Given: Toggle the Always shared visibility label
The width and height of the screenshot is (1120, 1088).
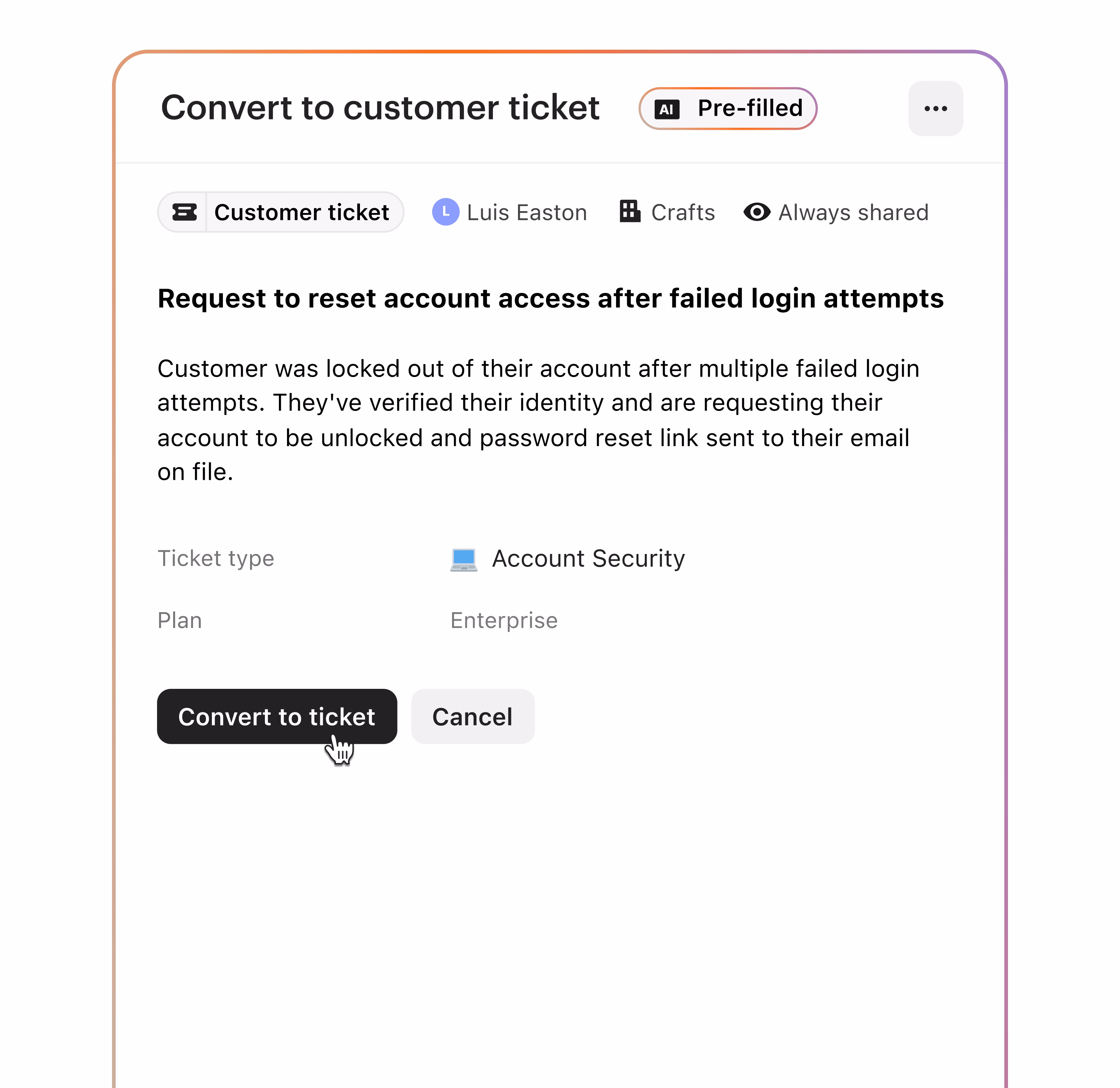Looking at the screenshot, I should (853, 213).
